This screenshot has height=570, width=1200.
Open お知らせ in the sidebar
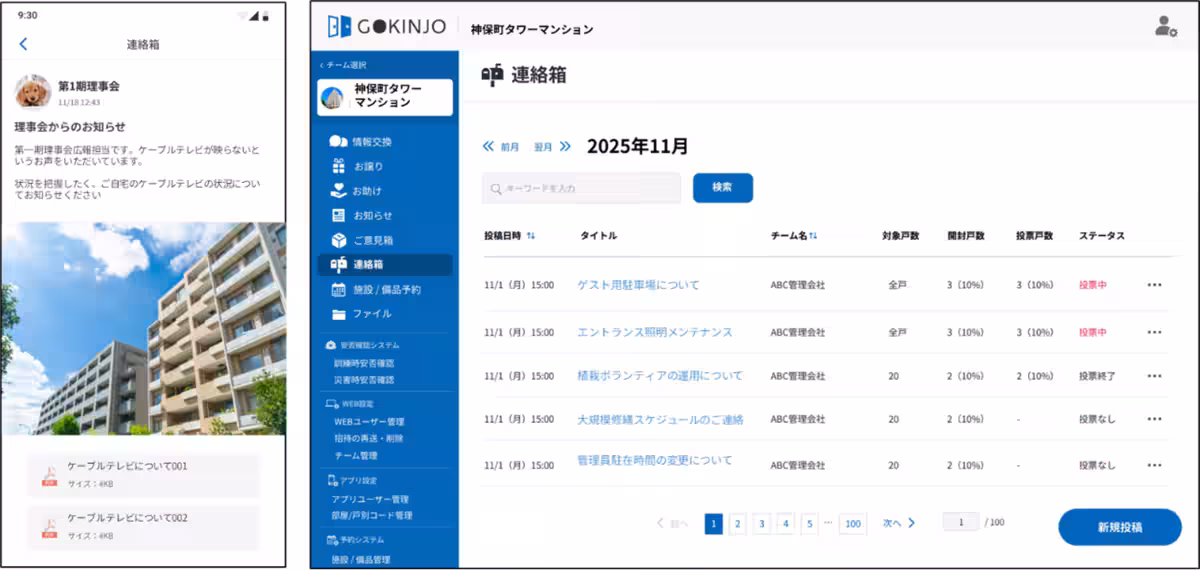click(x=372, y=215)
